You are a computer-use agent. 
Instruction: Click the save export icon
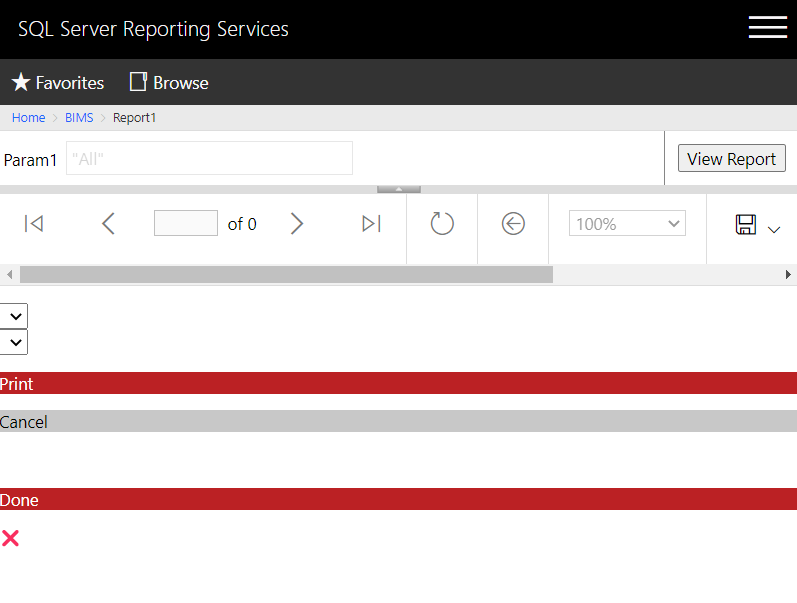tap(746, 224)
